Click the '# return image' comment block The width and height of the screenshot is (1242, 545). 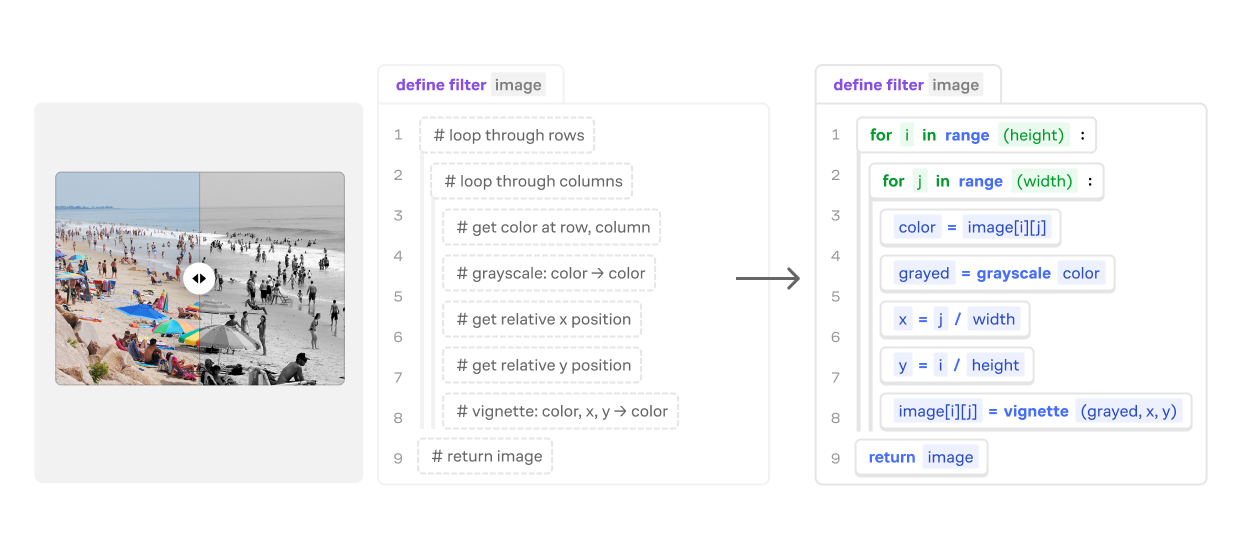point(485,457)
